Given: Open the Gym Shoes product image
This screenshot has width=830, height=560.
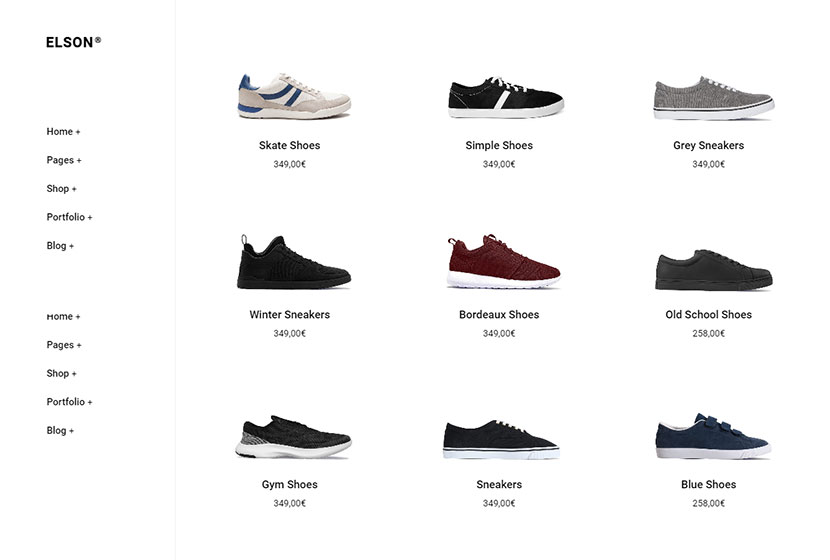Looking at the screenshot, I should tap(293, 437).
